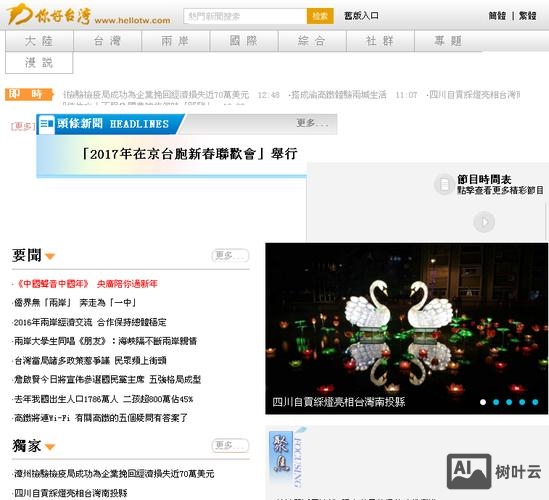This screenshot has width=549, height=500.
Task: Open the 台灣 navigation tab
Action: pos(107,41)
